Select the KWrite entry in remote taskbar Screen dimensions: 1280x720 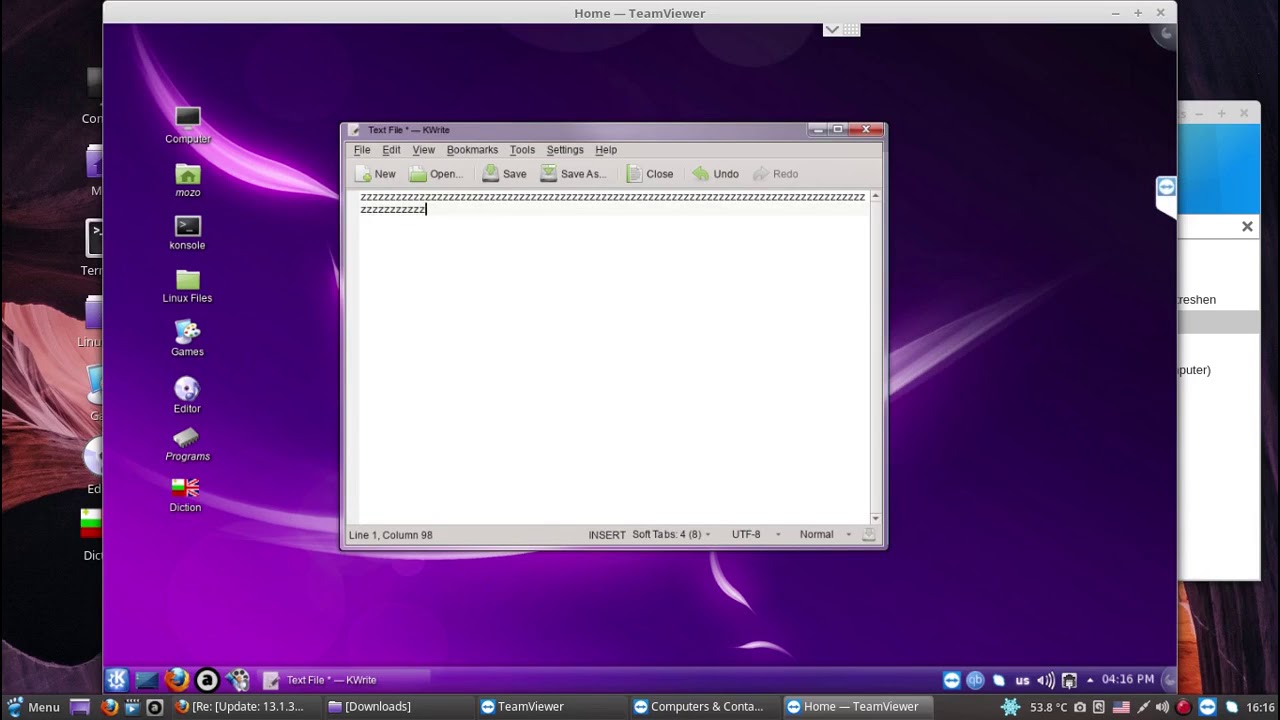[x=346, y=680]
